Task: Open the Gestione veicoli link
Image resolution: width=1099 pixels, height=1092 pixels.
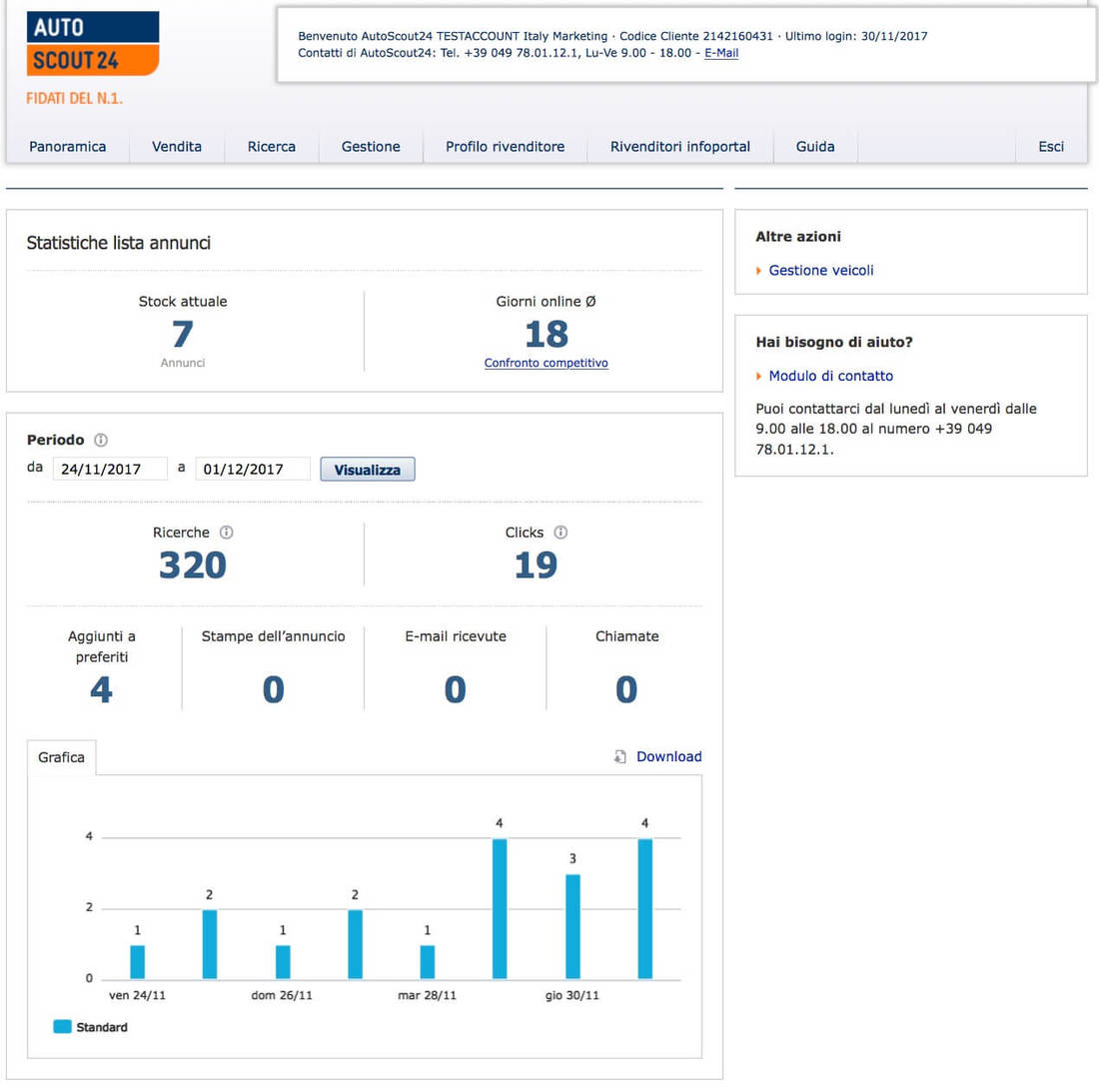Action: point(820,271)
